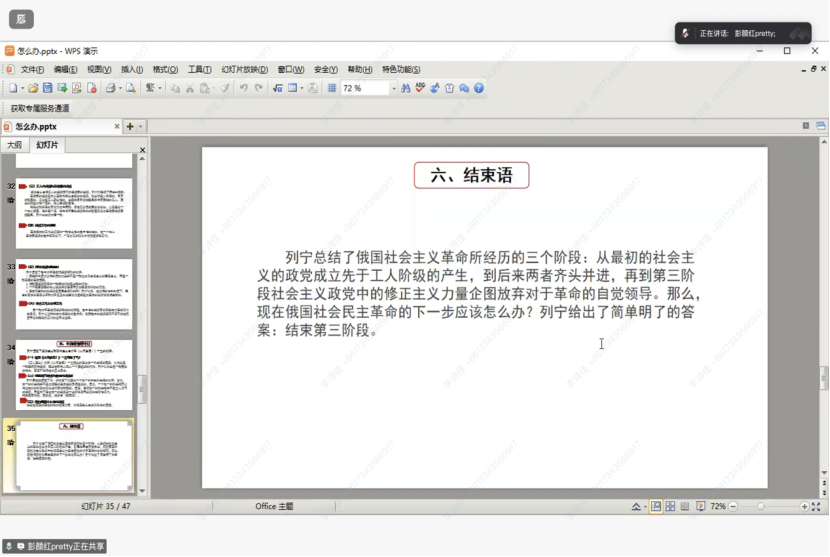Click the zoom slider handle in status bar
Screen dimensions: 830x557
[761, 507]
